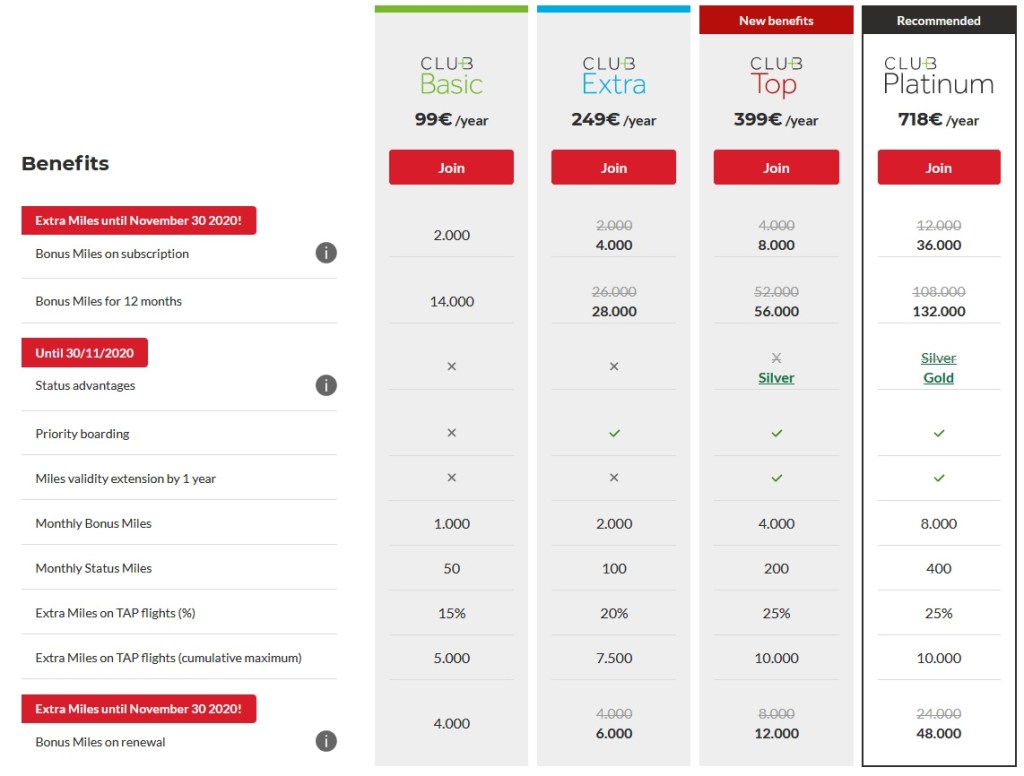Select the Recommended banner tab
The height and width of the screenshot is (776, 1024).
938,20
